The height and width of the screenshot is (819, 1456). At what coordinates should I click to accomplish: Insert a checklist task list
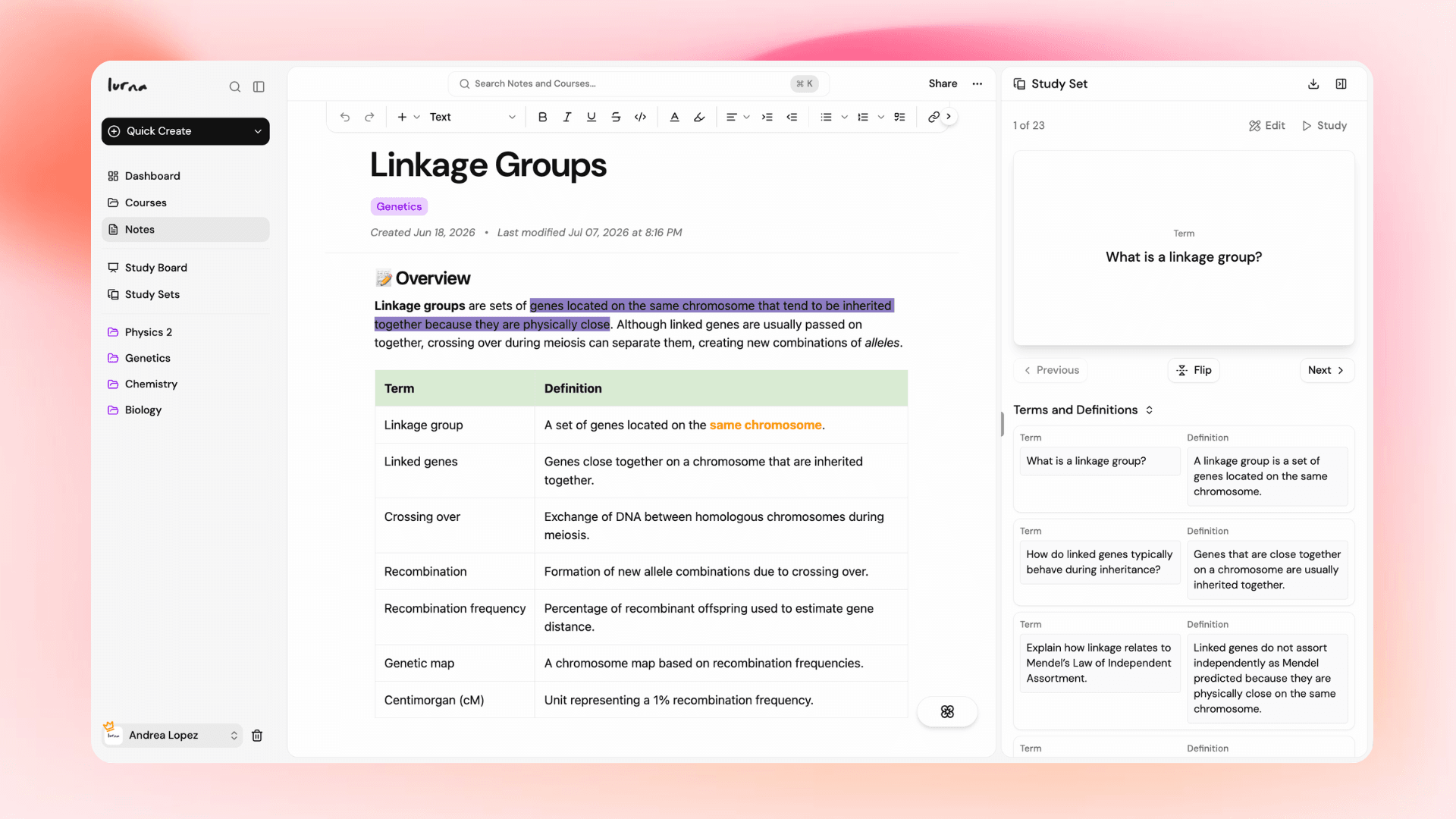[x=899, y=117]
